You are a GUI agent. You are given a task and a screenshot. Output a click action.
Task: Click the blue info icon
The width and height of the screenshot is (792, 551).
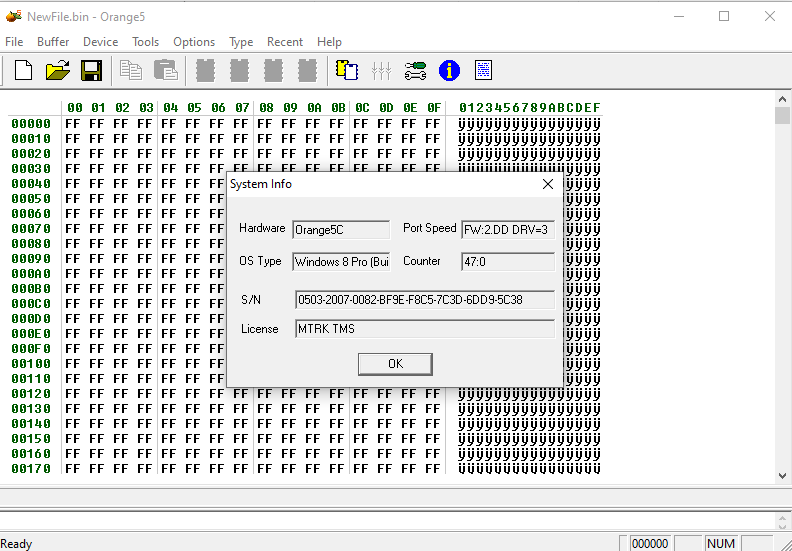(449, 70)
